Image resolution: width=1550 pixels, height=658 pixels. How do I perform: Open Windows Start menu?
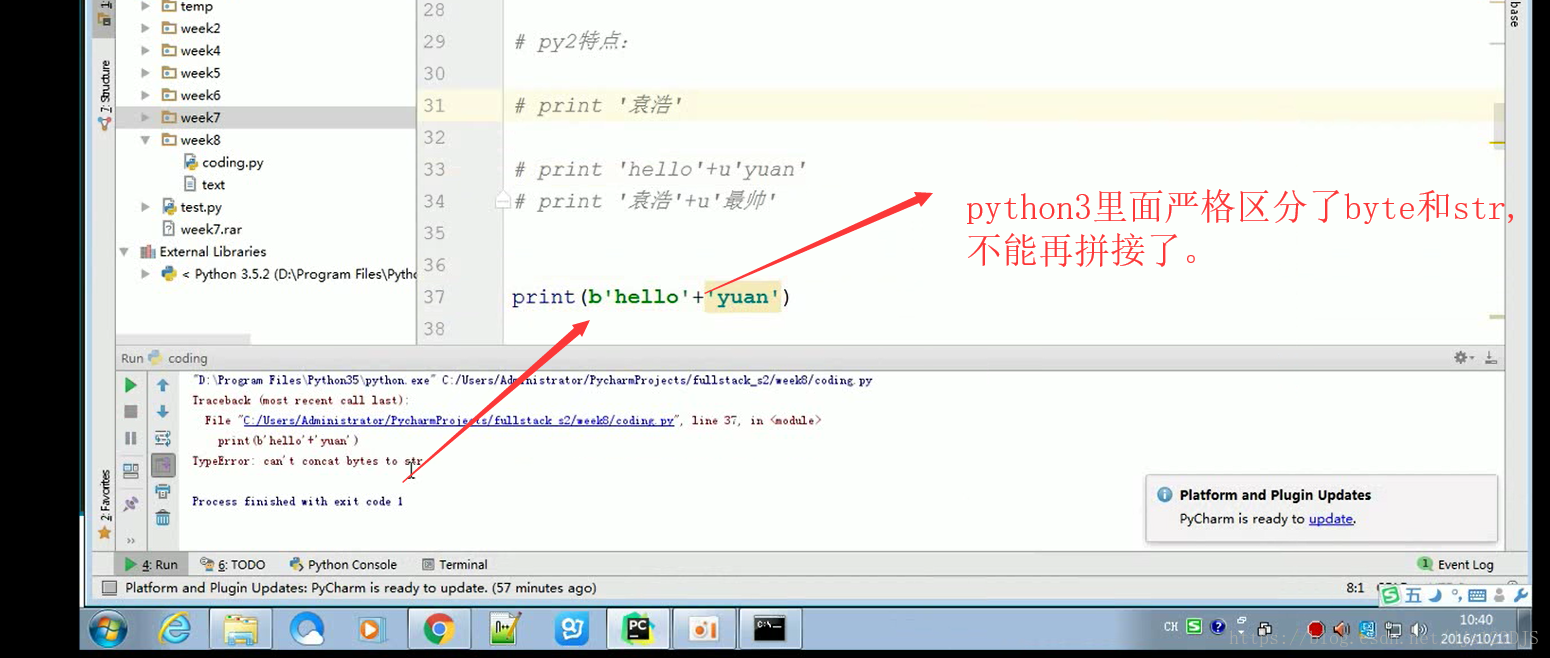coord(108,629)
